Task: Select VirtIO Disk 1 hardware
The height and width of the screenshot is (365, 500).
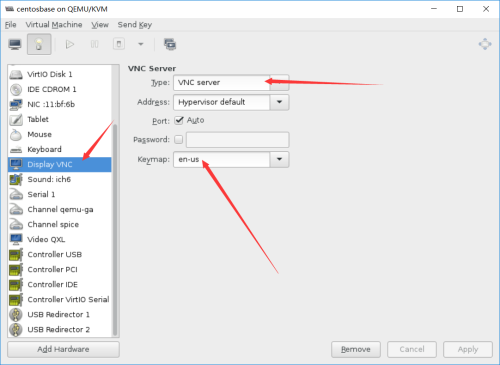Action: pyautogui.click(x=60, y=74)
